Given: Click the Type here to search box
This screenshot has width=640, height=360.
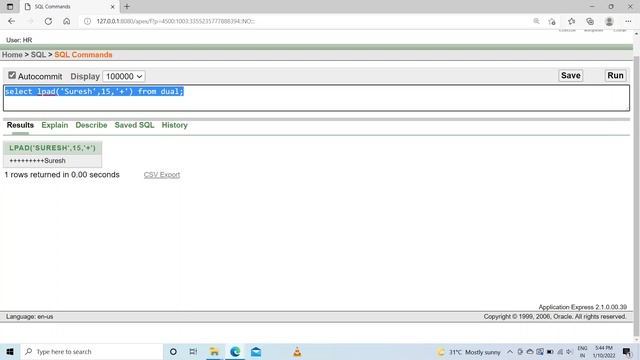Looking at the screenshot, I should (92, 351).
